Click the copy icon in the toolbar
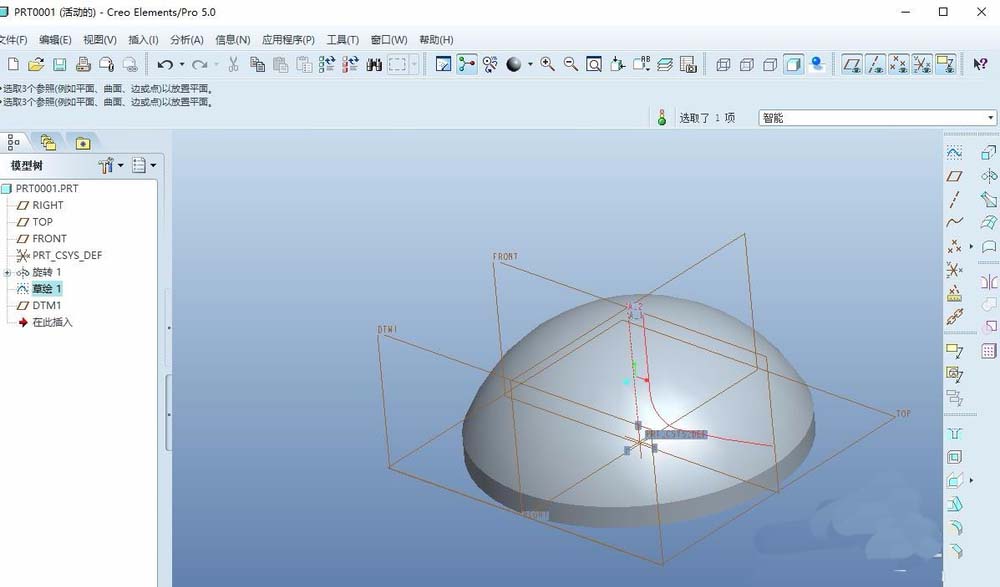1000x587 pixels. point(257,64)
